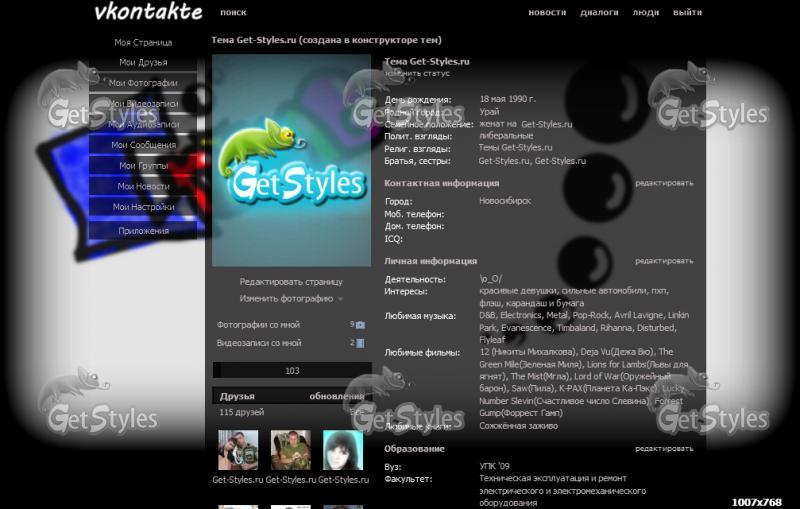
Task: Open the video icon next to 'Видеозаписи со мной'
Action: click(x=360, y=343)
